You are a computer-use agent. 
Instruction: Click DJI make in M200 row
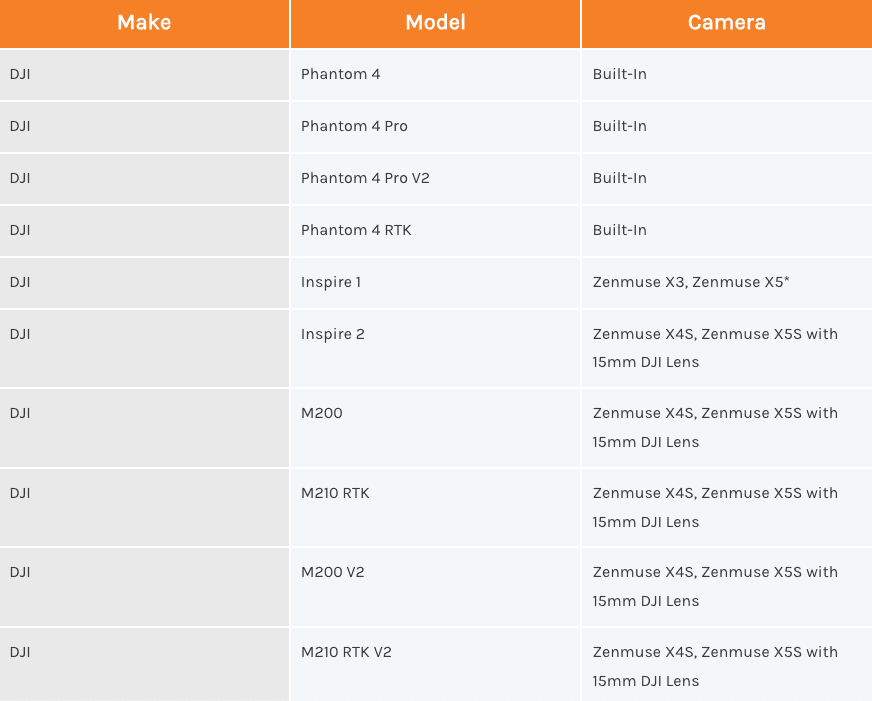tap(144, 427)
